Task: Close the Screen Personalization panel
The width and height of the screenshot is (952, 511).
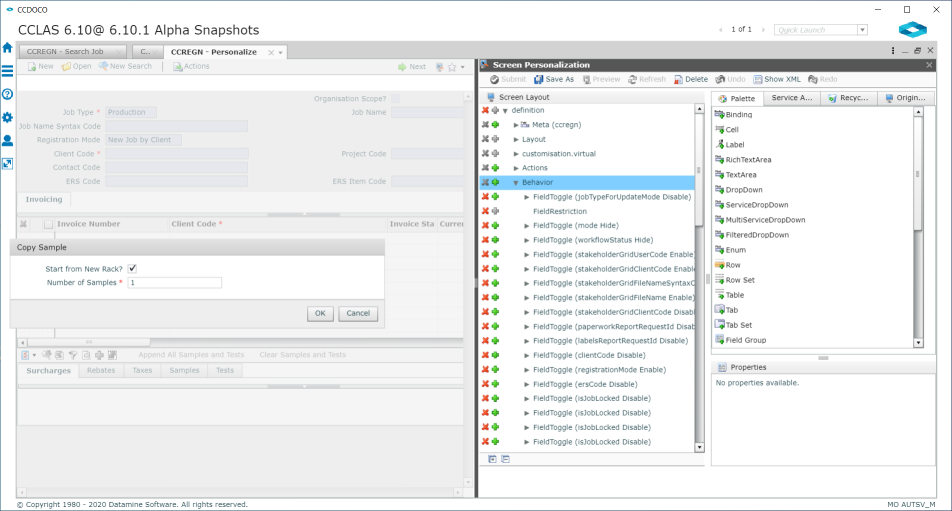Action: click(929, 65)
